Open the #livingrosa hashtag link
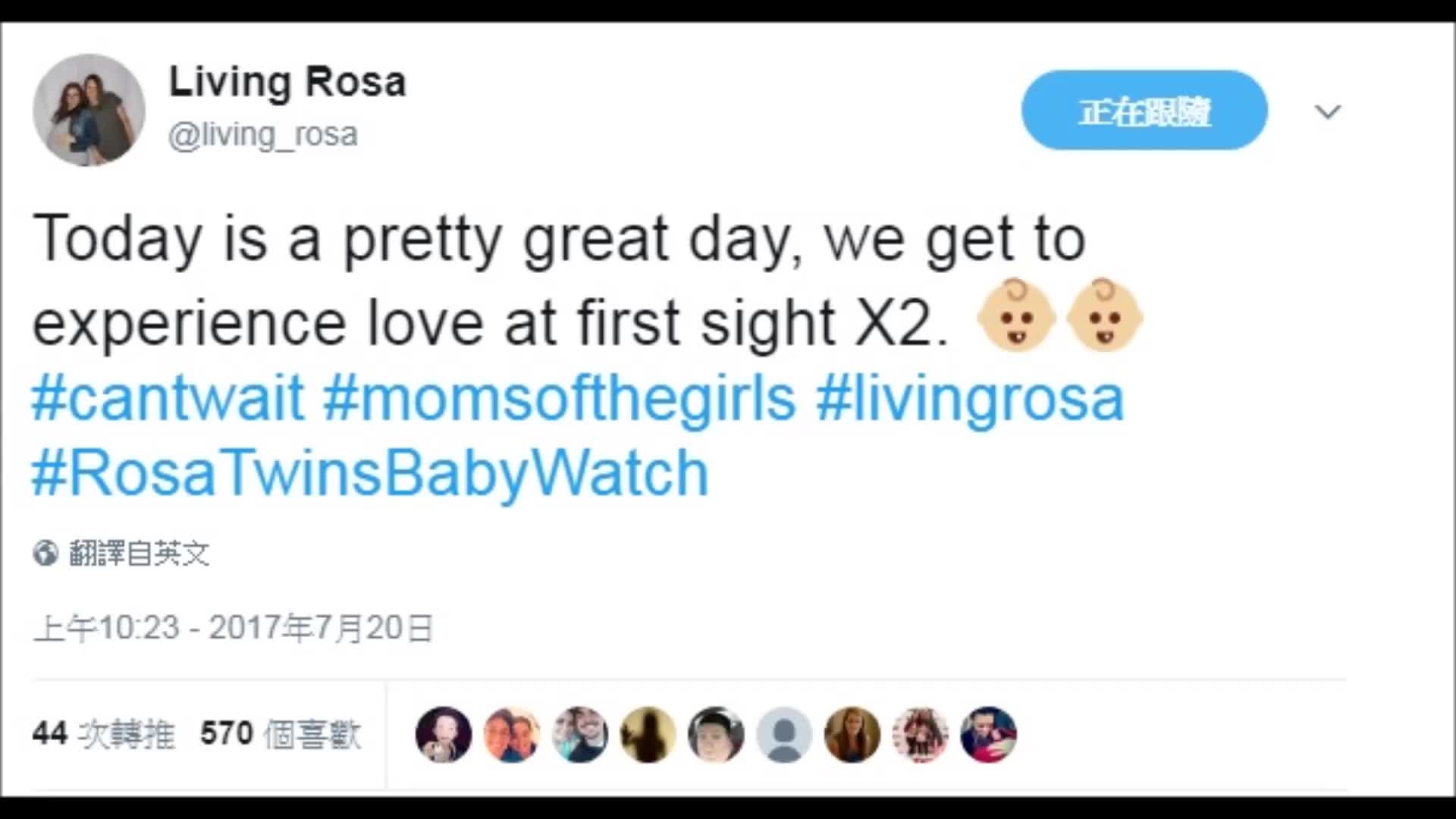 970,397
